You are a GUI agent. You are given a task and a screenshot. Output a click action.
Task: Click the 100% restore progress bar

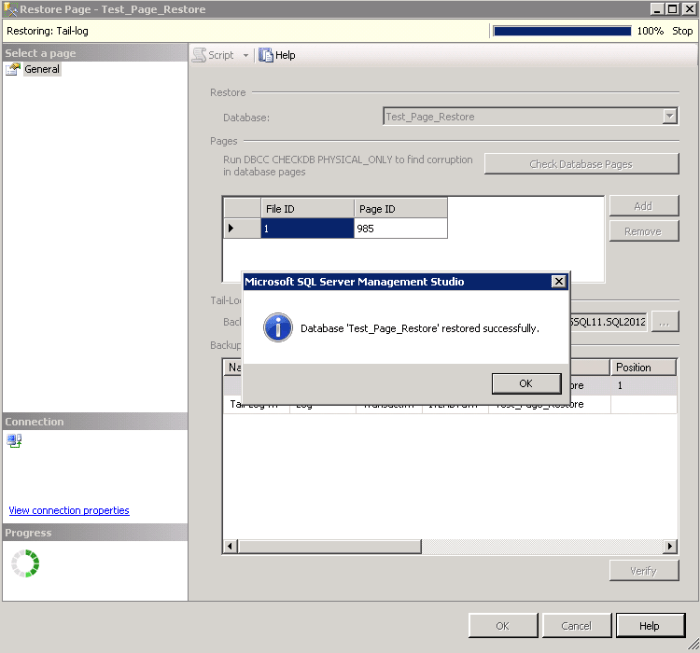pos(562,31)
